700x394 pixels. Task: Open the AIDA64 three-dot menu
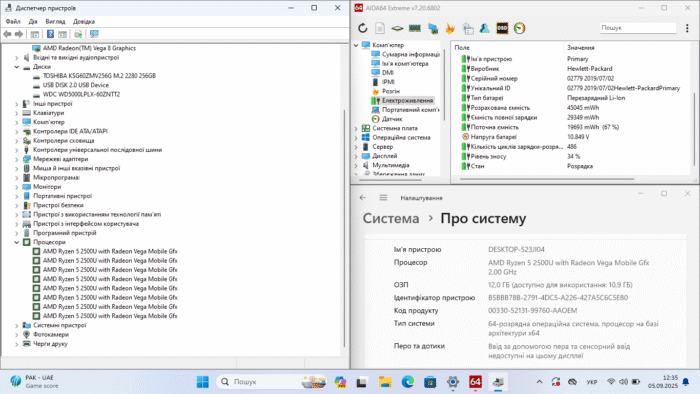[687, 28]
